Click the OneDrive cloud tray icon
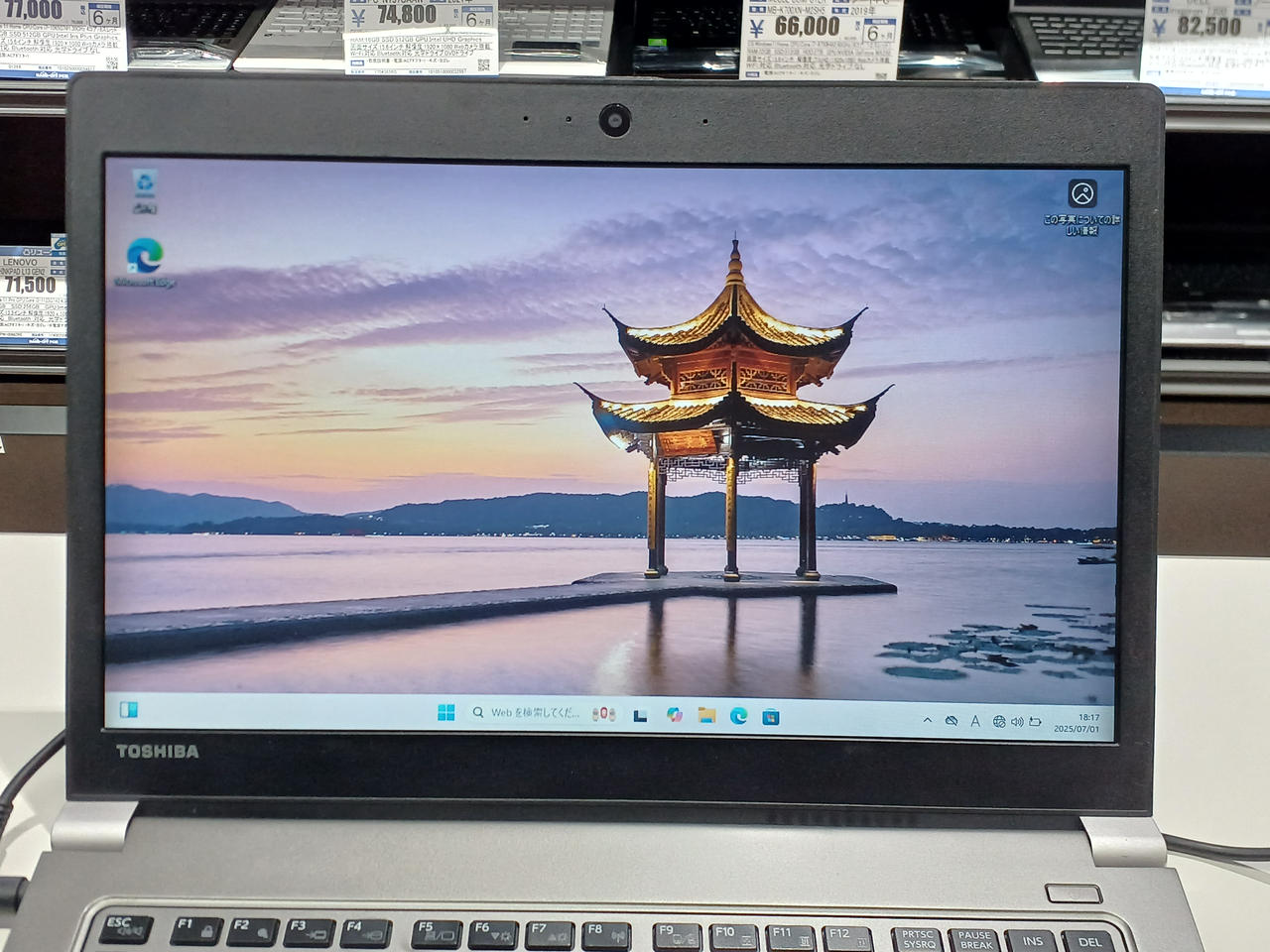 click(x=951, y=721)
